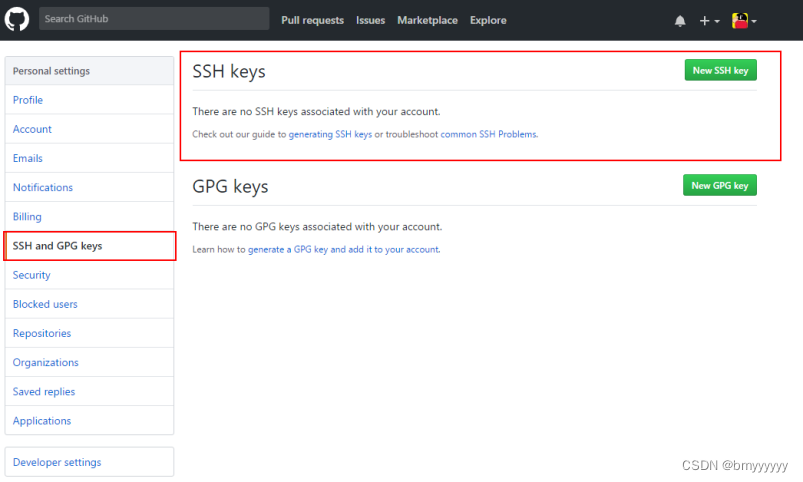Screen dimensions: 803x482
Task: Follow the generating SSH keys guide link
Action: 330,134
